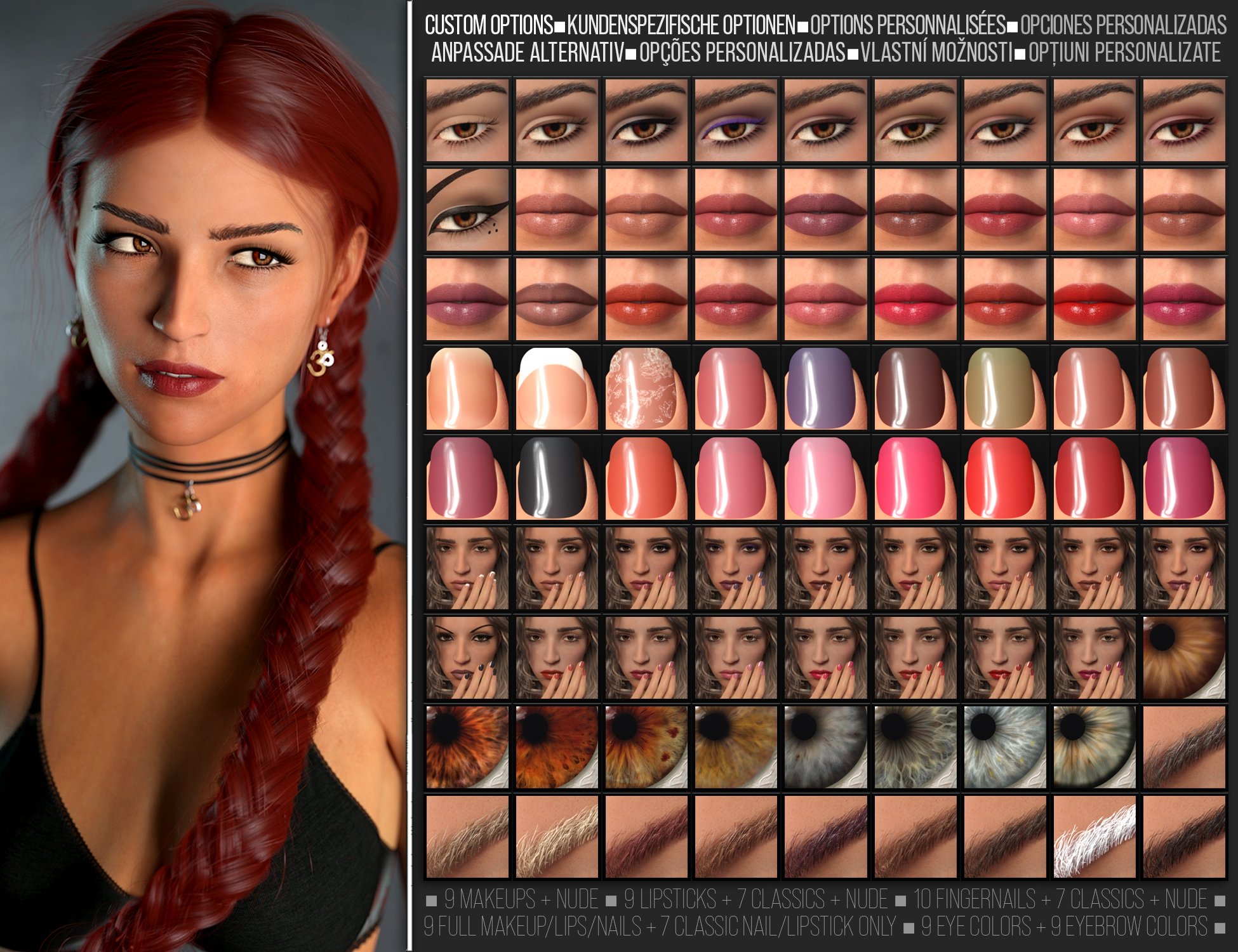Click the '9 FULL MAKEUP/LIPS/NAILS' caption

tap(533, 927)
